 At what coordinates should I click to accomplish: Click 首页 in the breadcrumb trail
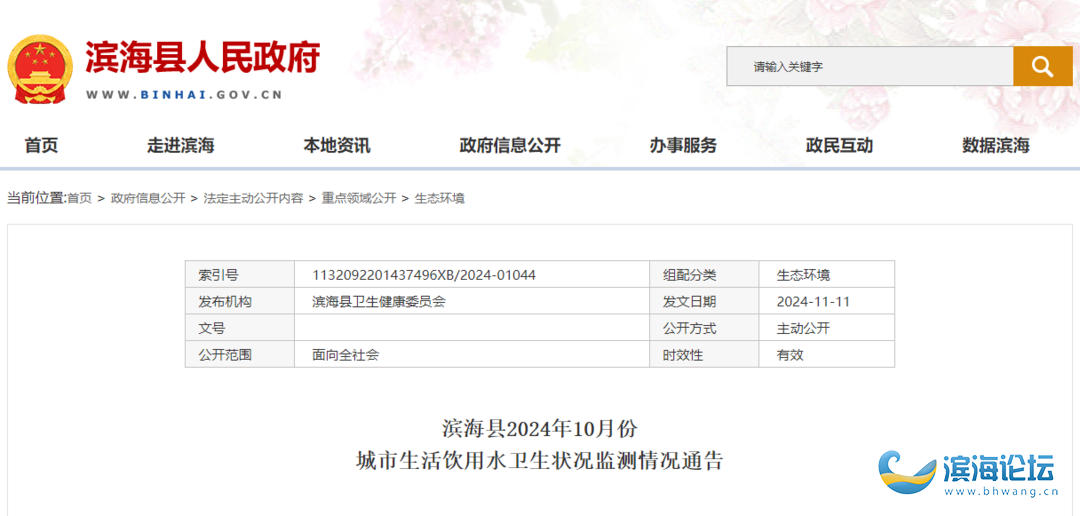tap(79, 198)
